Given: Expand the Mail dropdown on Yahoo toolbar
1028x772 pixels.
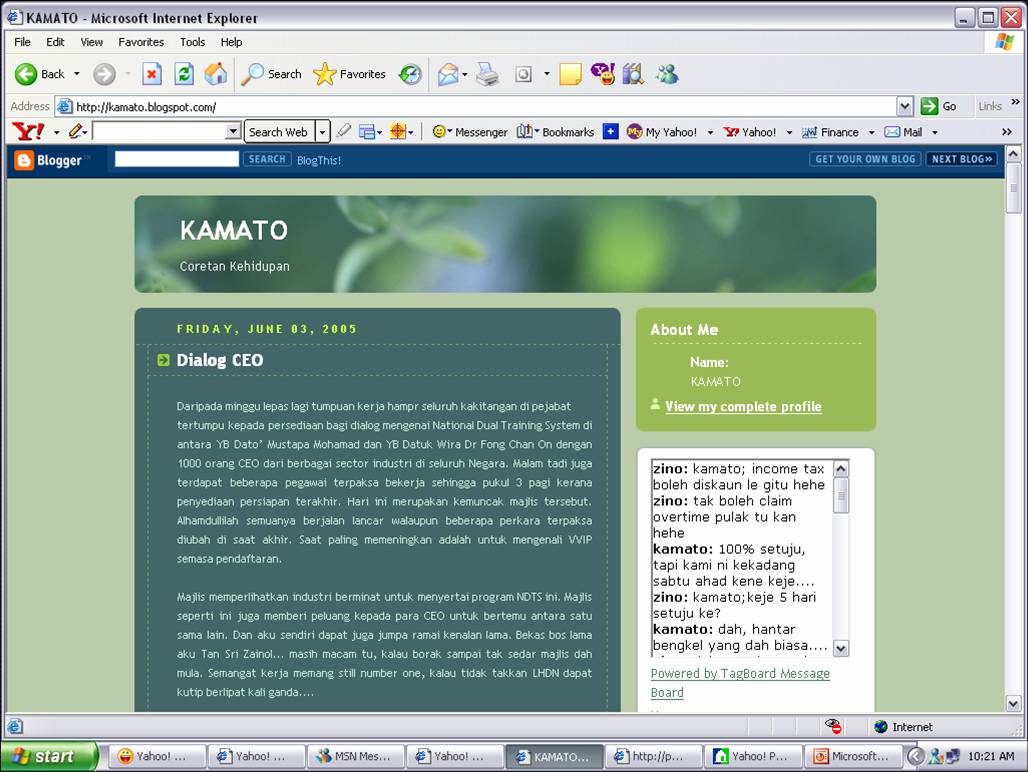Looking at the screenshot, I should click(x=935, y=132).
